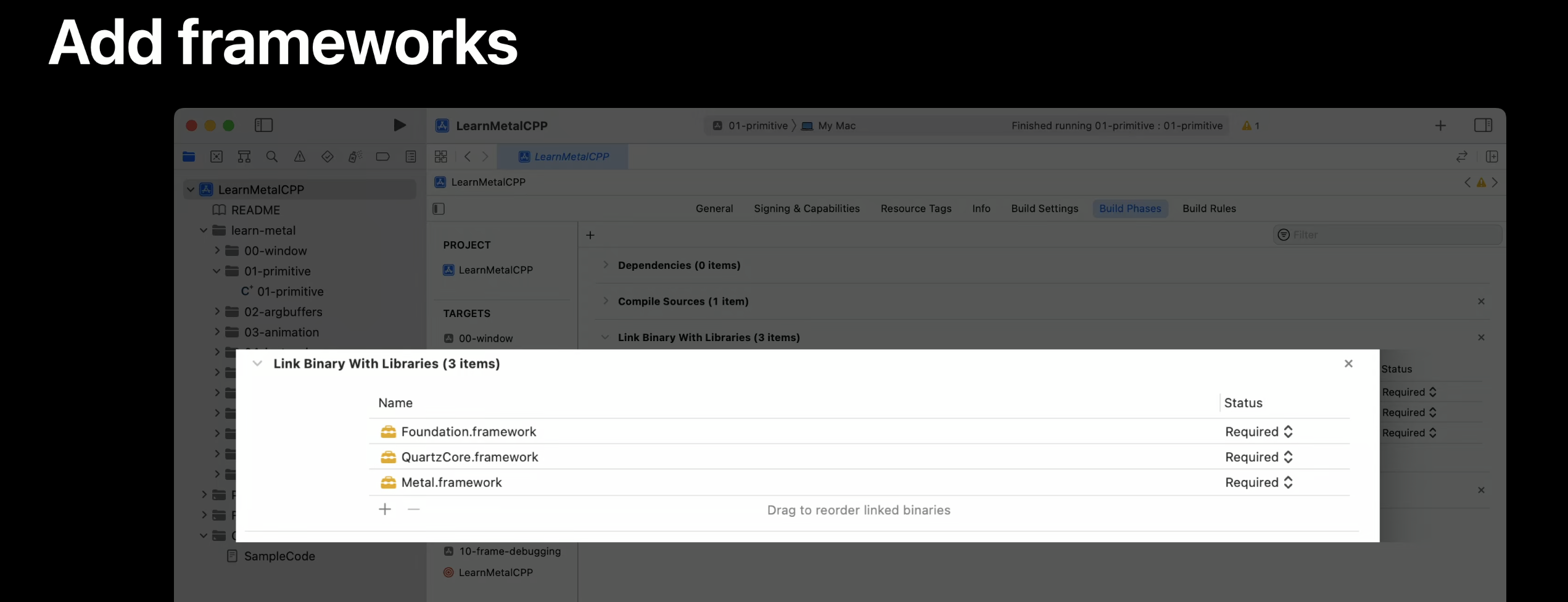Select the Foundation.framework row

859,432
